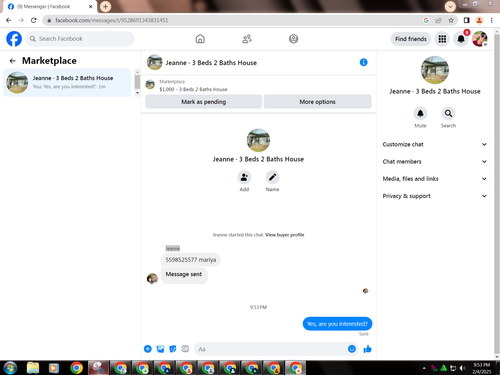This screenshot has height=375, width=500.
Task: Edit chat name with pencil icon
Action: click(272, 177)
